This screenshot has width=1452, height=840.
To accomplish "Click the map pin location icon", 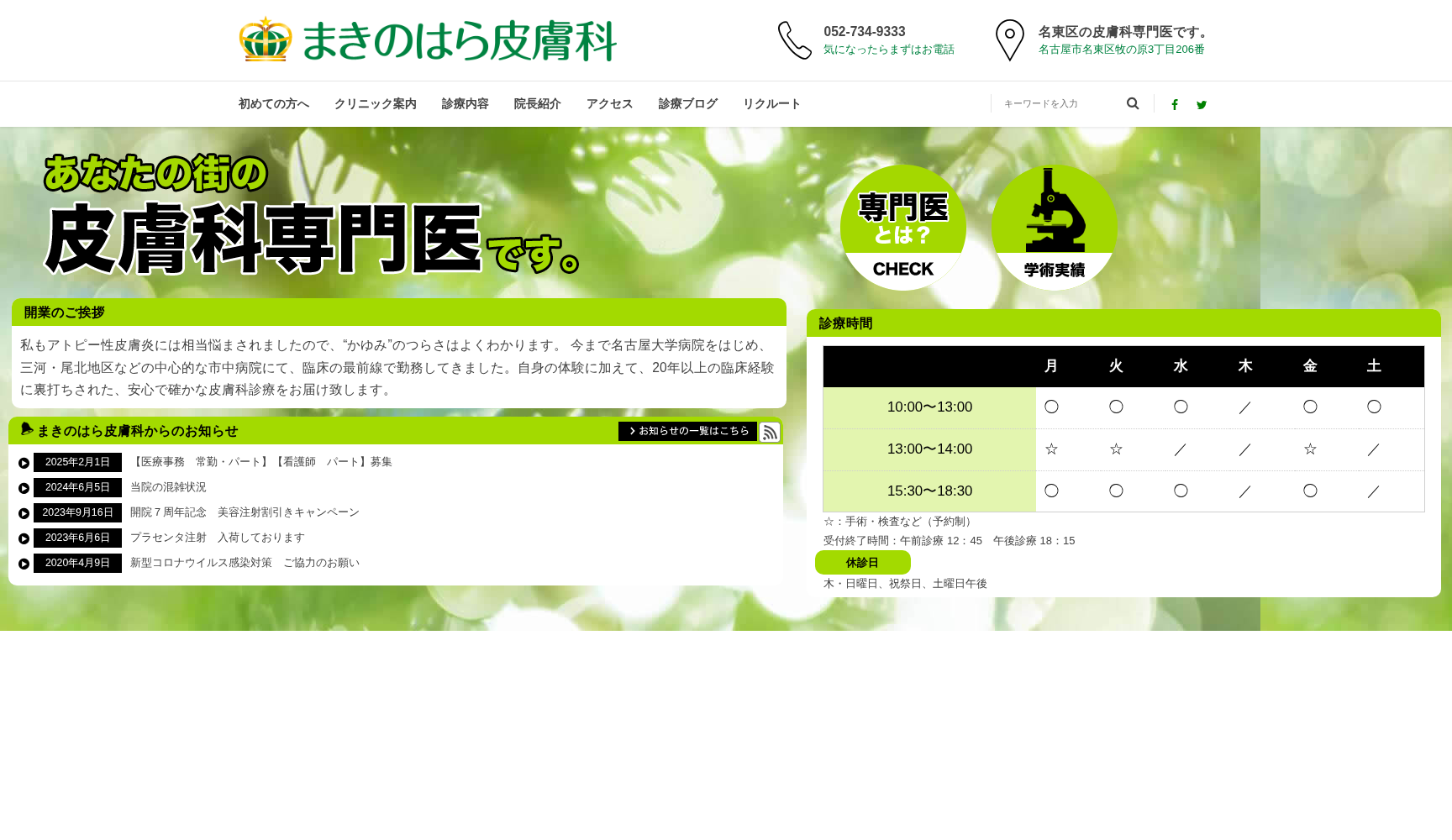I will (1009, 40).
